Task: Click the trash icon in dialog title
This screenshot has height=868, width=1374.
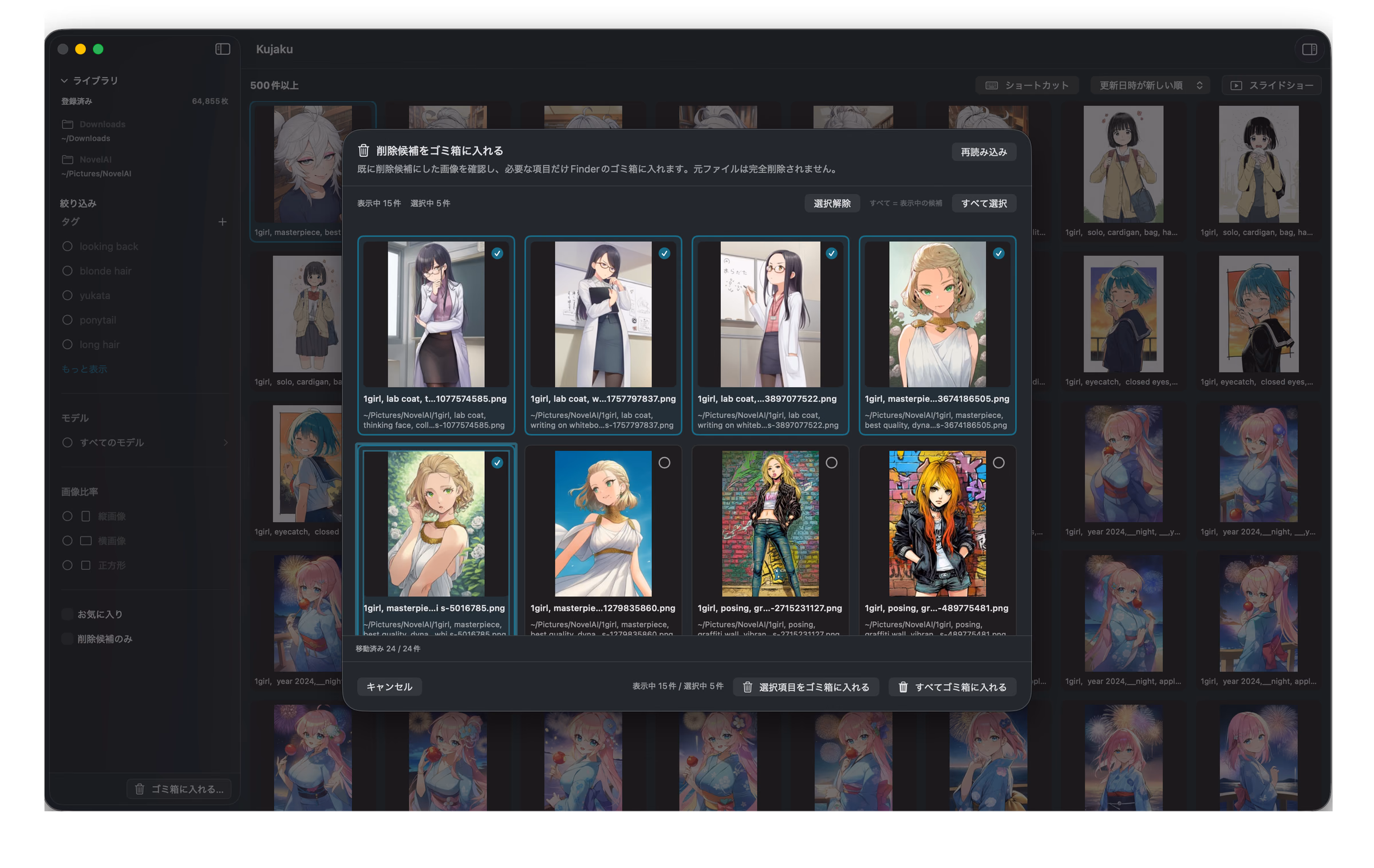Action: click(x=364, y=151)
